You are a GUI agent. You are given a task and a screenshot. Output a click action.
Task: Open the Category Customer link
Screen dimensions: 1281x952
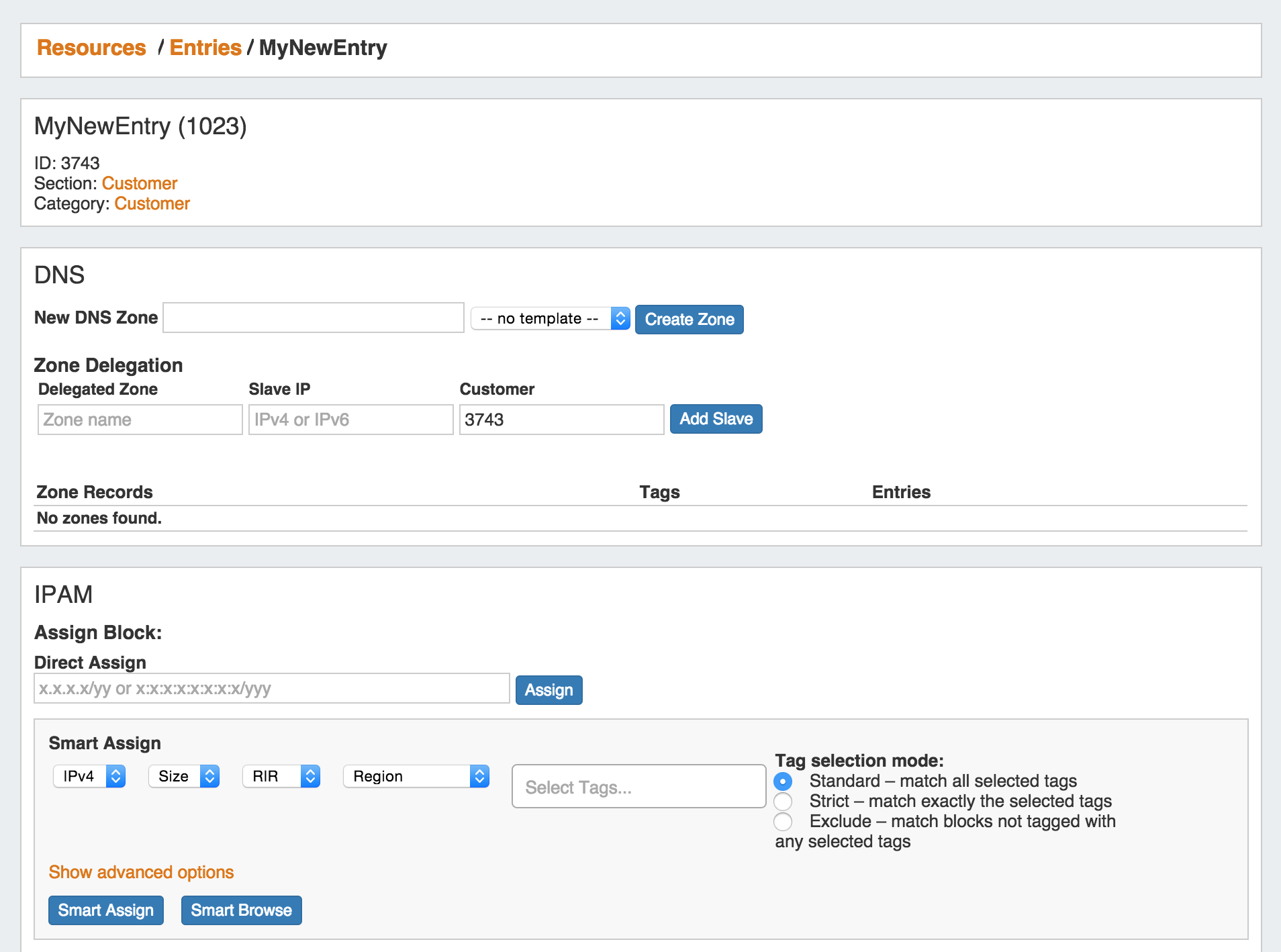[152, 203]
